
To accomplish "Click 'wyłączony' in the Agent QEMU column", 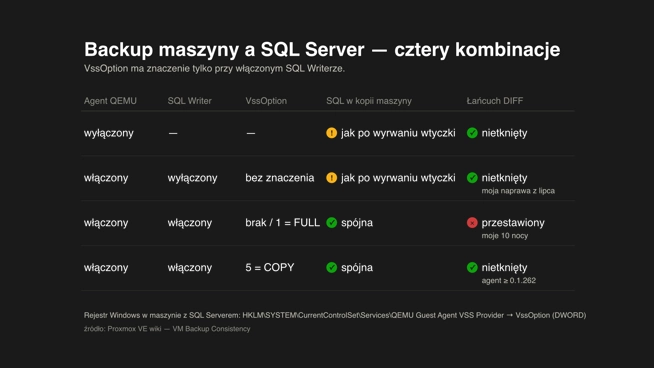I will pos(109,134).
